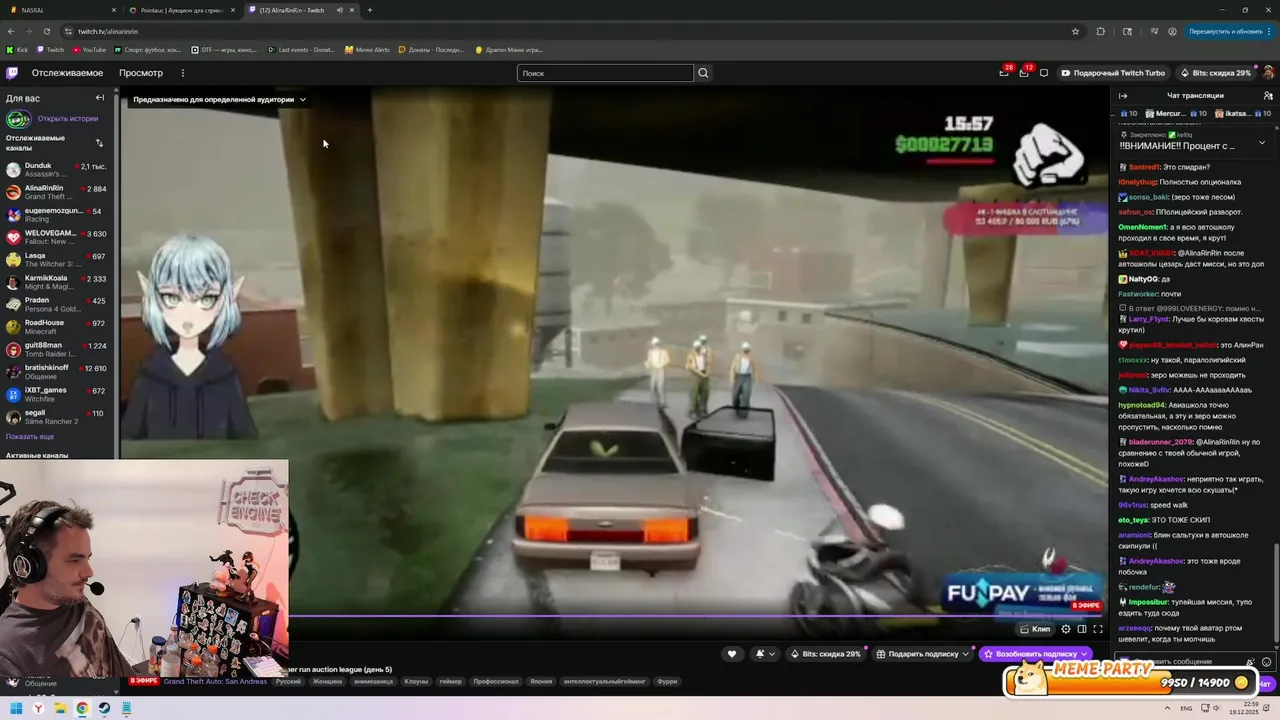The height and width of the screenshot is (720, 1280).
Task: Click the chat scrollbar thumb
Action: coord(1277,595)
